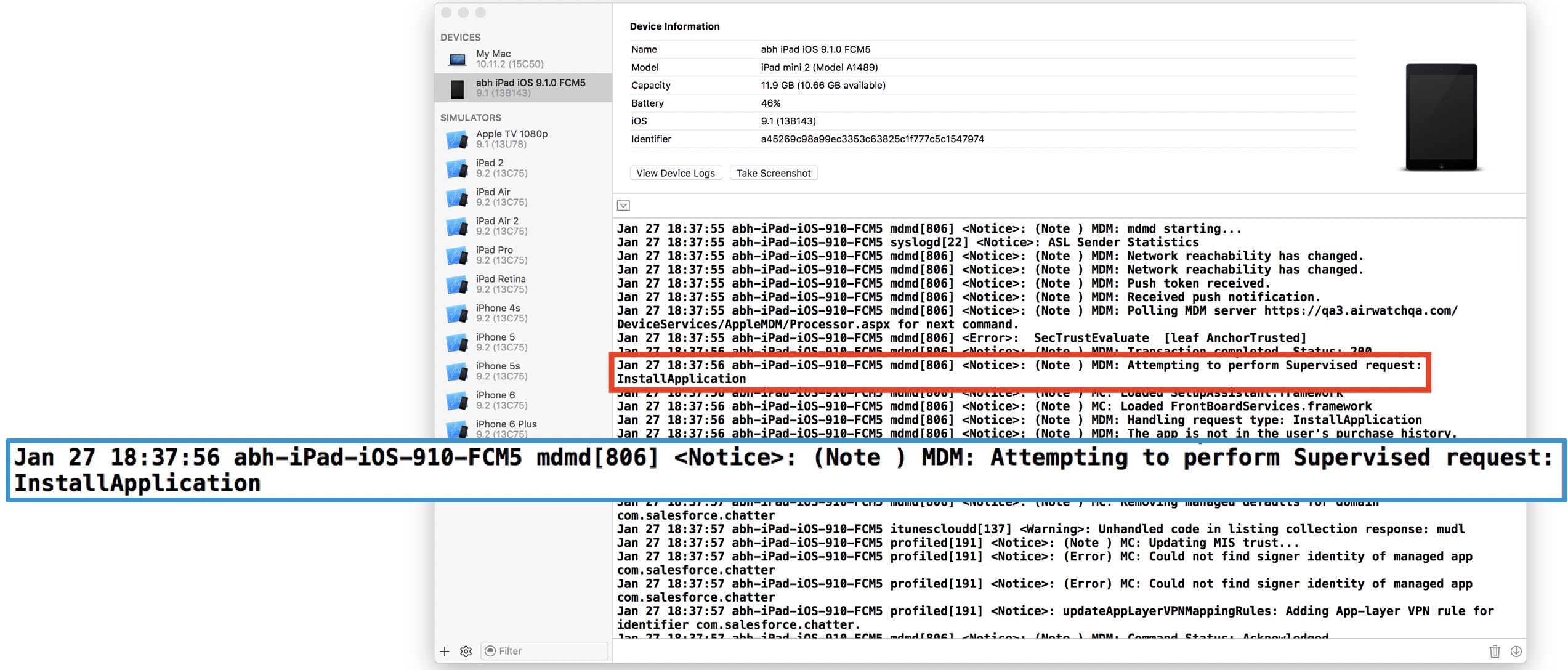Click Take Screenshot button
Image resolution: width=1568 pixels, height=670 pixels.
[x=774, y=173]
